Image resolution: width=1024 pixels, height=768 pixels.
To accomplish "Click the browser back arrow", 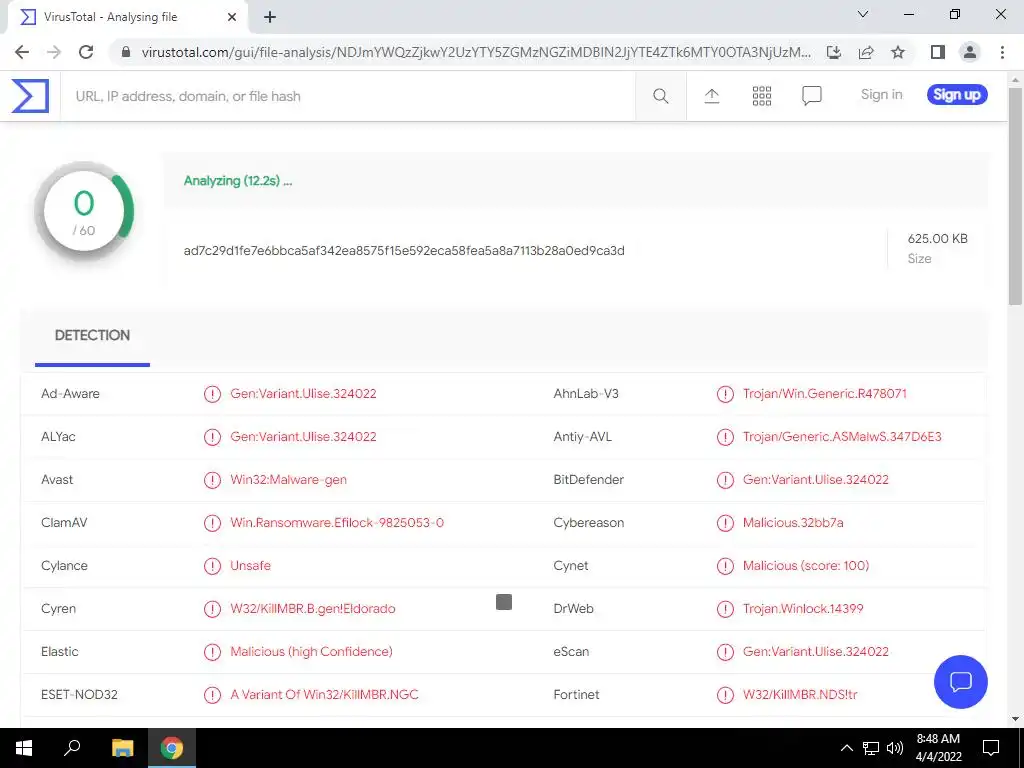I will tap(22, 52).
